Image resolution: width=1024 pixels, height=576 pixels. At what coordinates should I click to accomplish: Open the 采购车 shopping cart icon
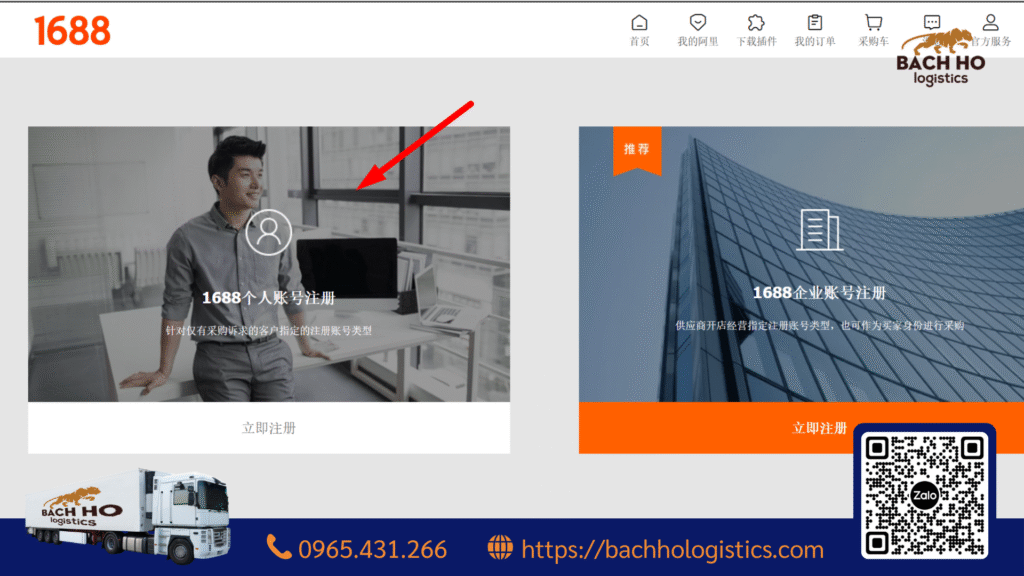point(873,23)
